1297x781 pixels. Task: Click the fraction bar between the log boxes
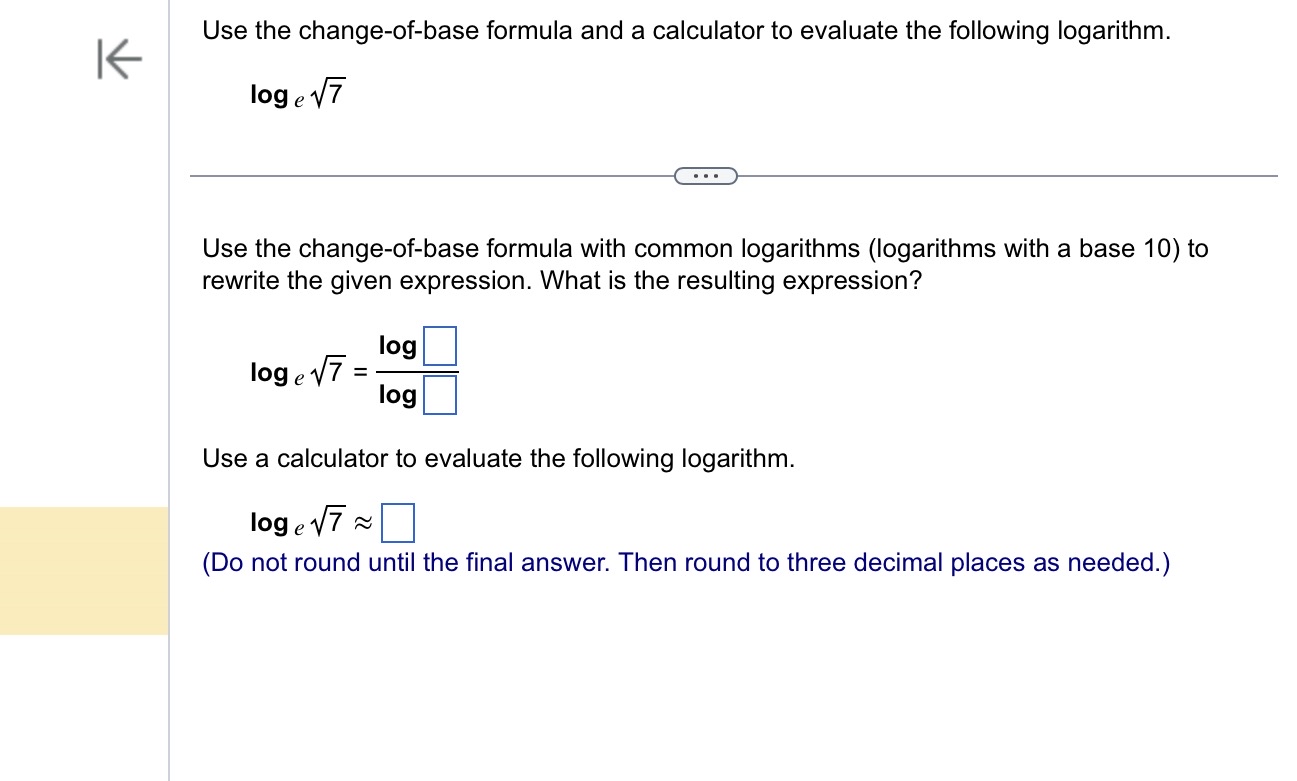[415, 370]
